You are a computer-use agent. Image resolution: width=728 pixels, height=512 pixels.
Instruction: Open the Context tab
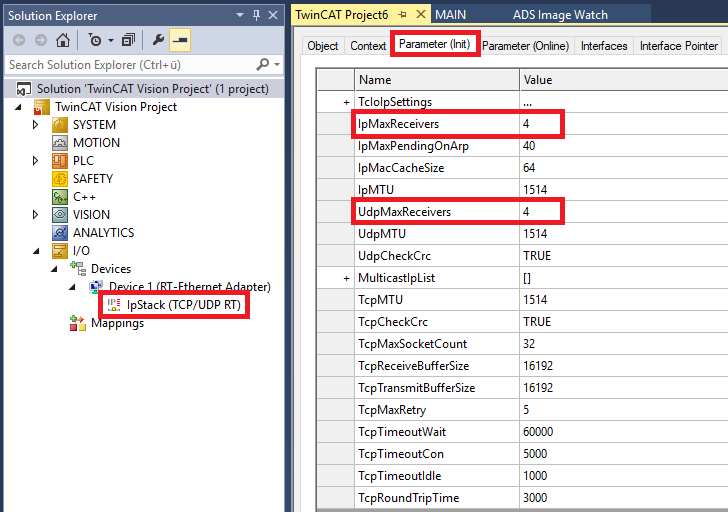(368, 46)
